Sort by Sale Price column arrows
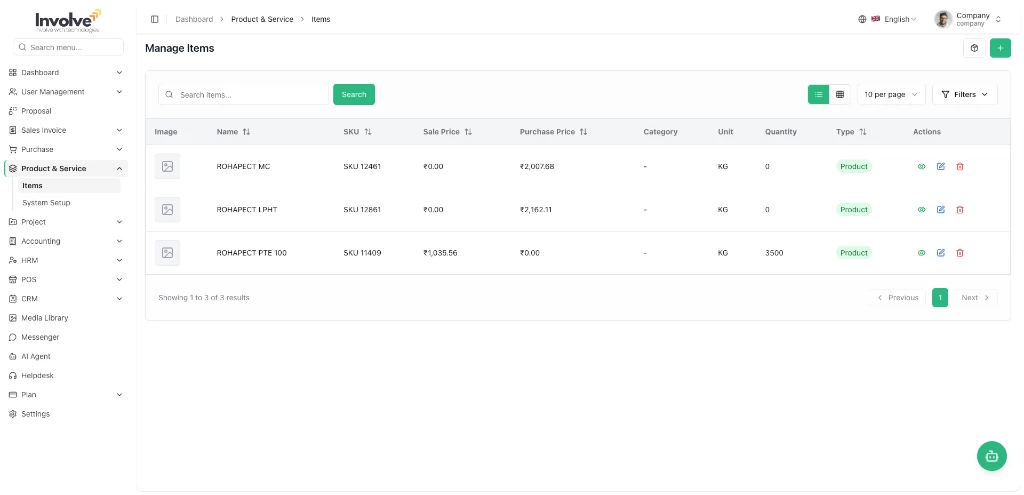The height and width of the screenshot is (495, 1024). point(468,132)
